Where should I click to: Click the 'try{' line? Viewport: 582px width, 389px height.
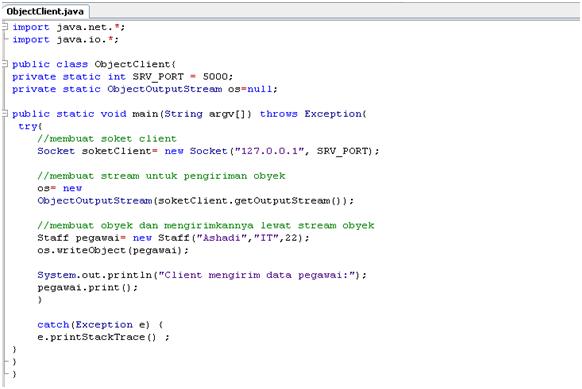point(30,127)
